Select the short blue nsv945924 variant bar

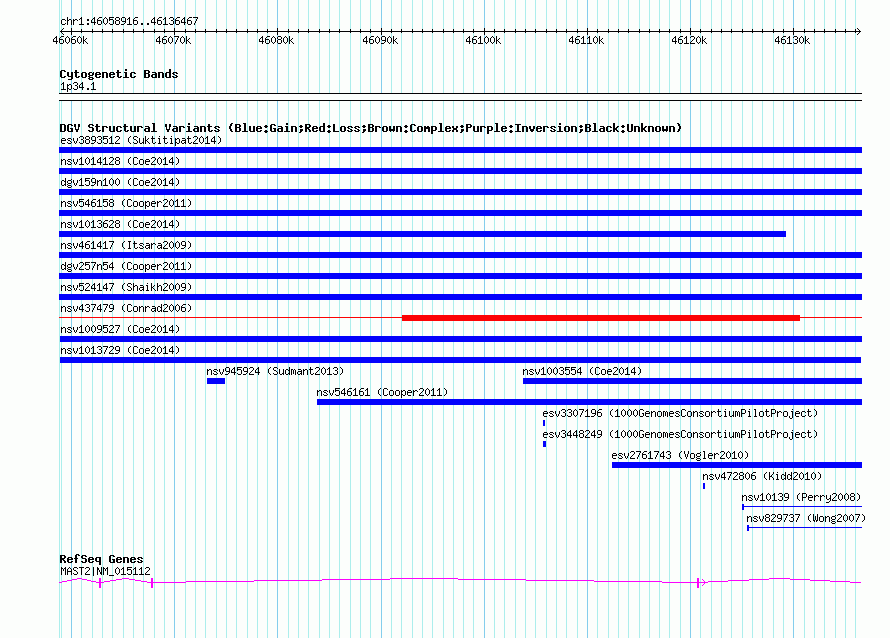point(216,381)
